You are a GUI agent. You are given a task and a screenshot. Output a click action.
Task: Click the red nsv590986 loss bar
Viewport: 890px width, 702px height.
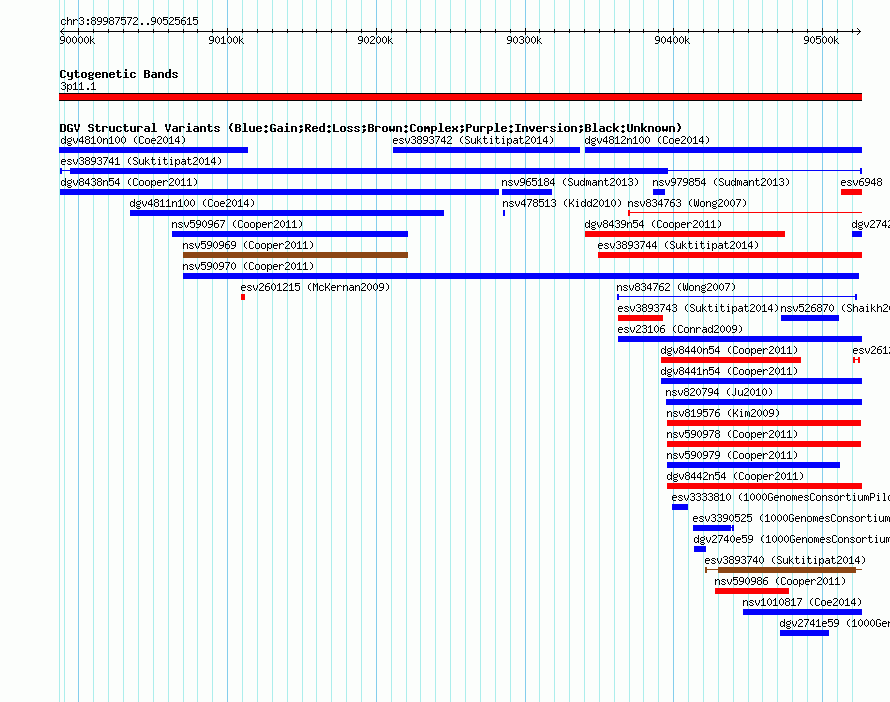pyautogui.click(x=752, y=591)
